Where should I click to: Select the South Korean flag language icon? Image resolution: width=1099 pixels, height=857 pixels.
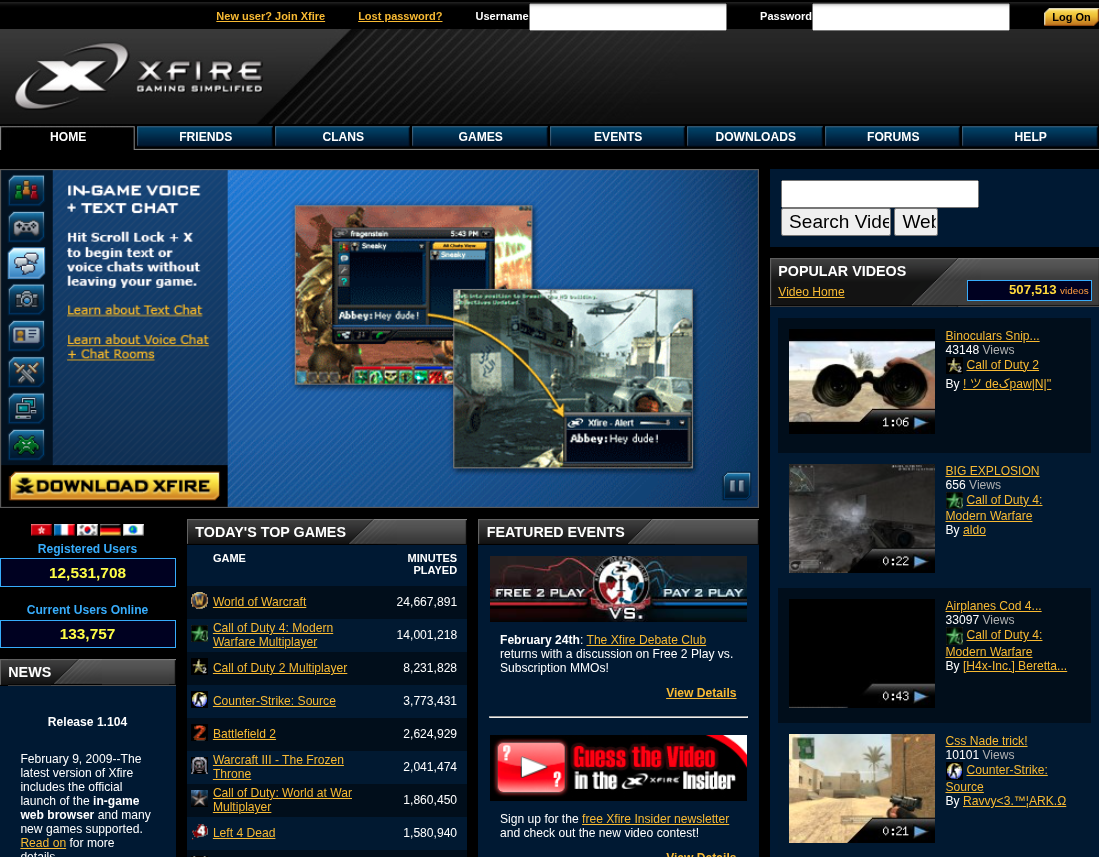coord(87,530)
